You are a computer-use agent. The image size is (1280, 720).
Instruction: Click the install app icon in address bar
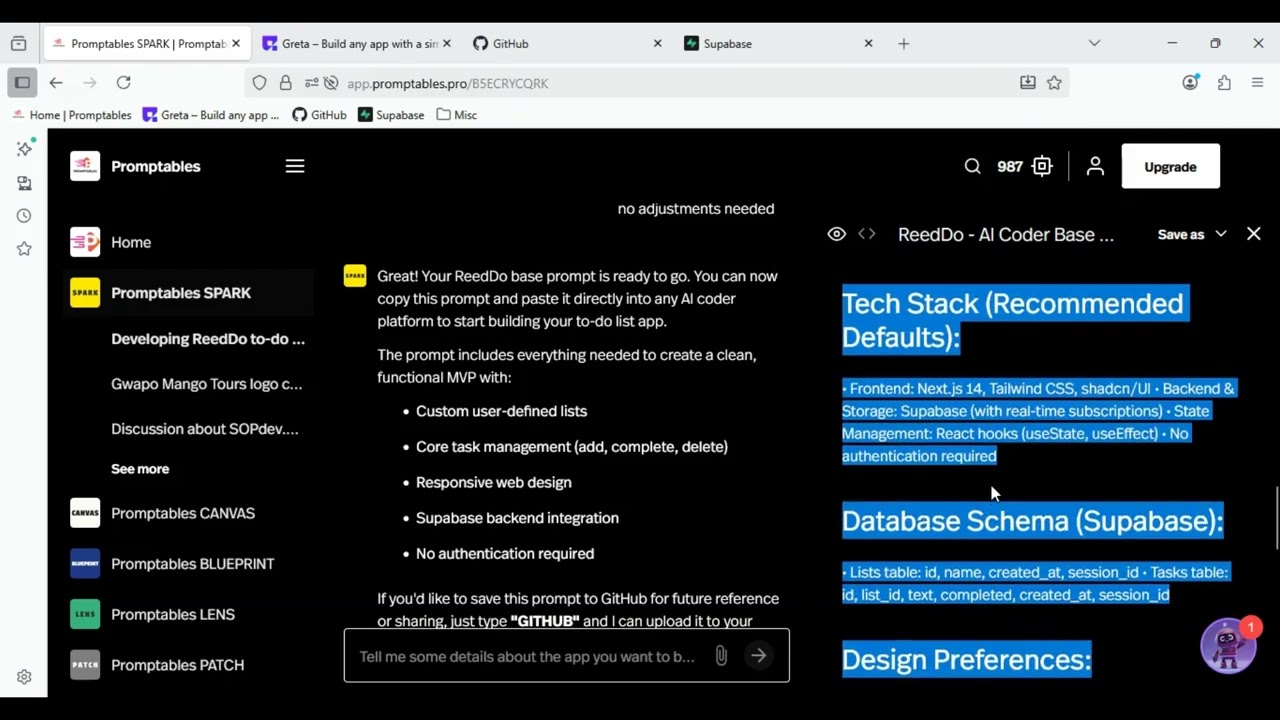click(x=1027, y=83)
